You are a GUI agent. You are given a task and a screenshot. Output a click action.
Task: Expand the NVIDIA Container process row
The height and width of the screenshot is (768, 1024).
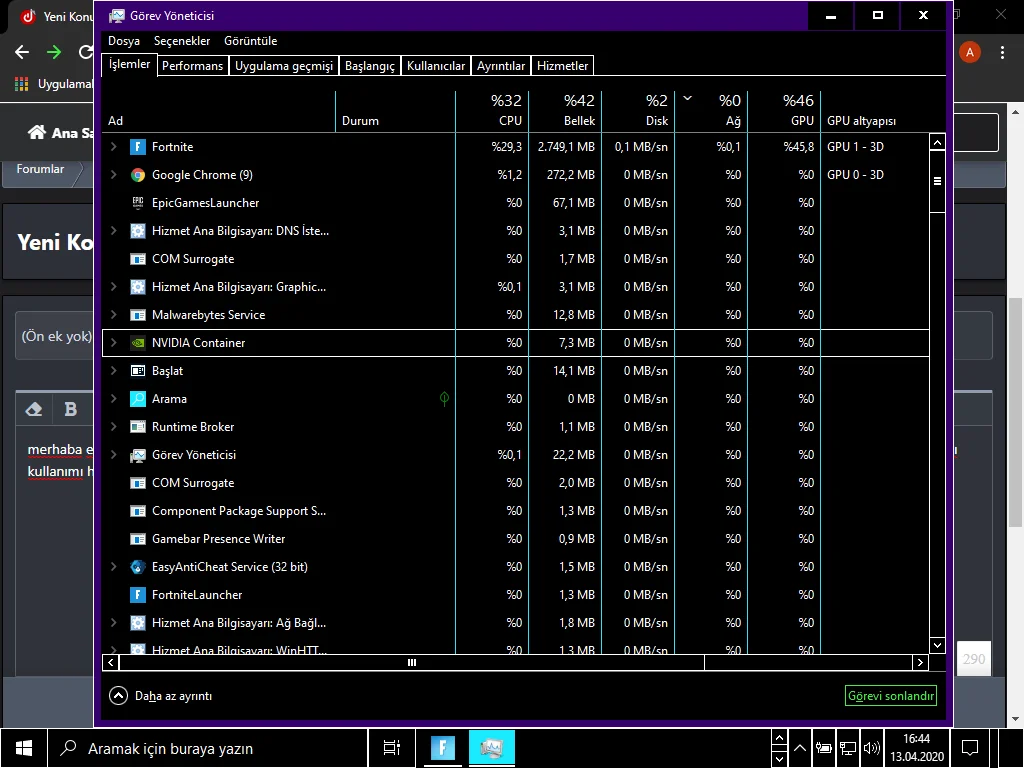[114, 343]
